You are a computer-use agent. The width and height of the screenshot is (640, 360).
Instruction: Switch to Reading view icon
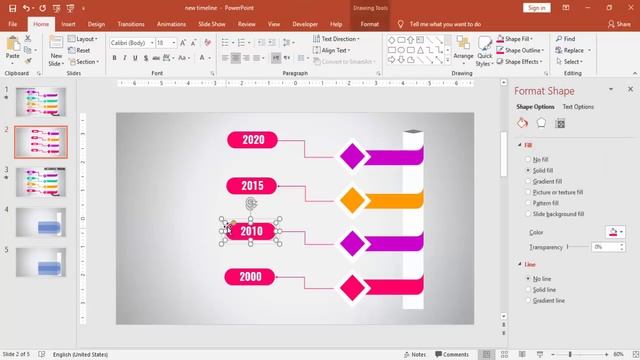[x=522, y=354]
